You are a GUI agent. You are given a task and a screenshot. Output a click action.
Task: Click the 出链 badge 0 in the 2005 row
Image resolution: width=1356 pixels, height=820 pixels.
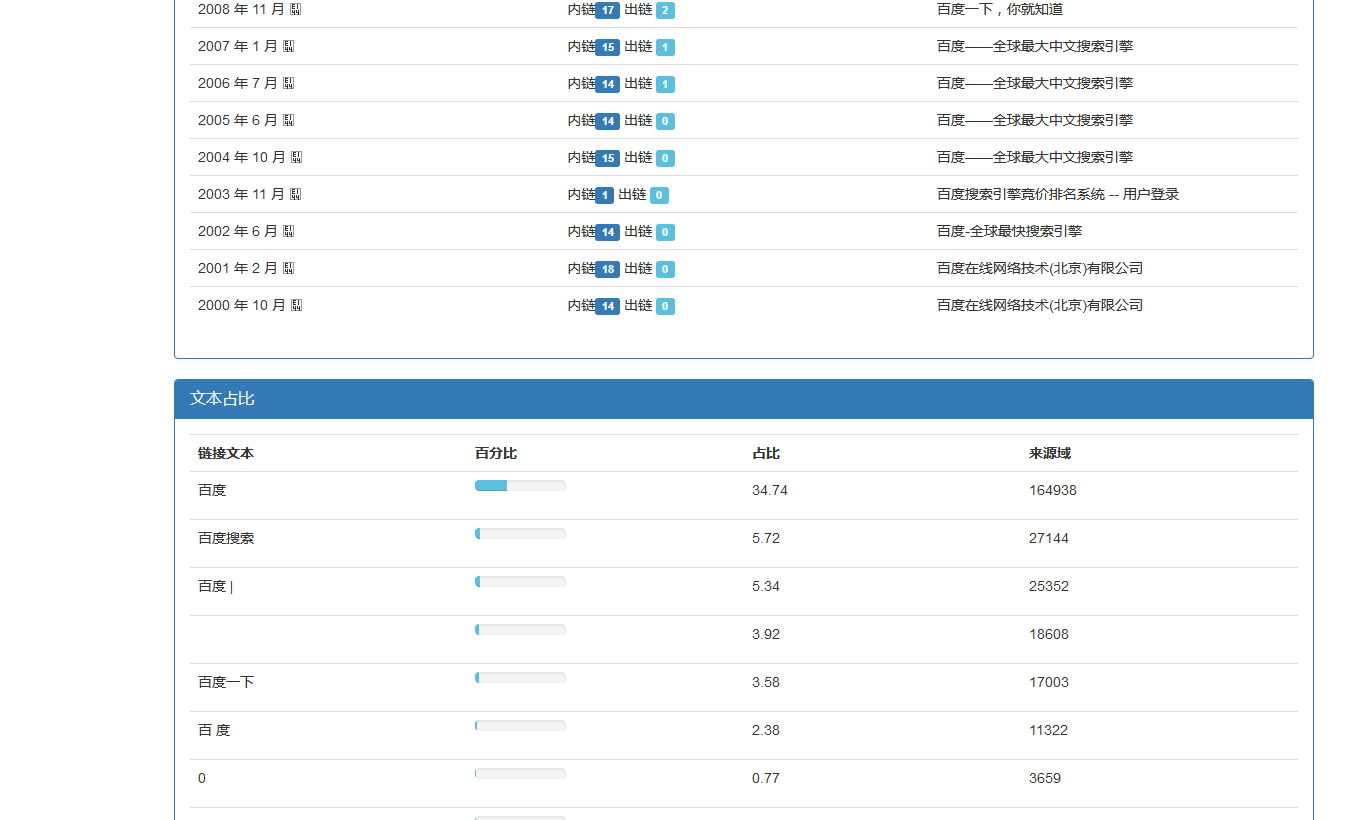(665, 121)
